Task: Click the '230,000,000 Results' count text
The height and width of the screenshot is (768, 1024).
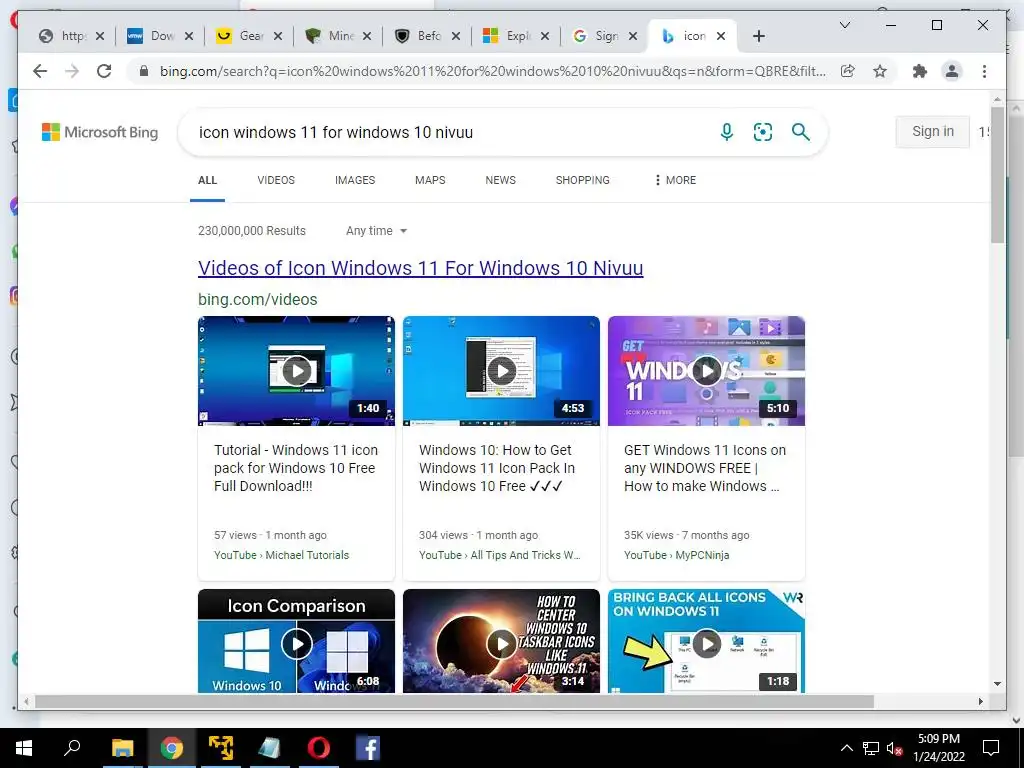Action: tap(251, 231)
